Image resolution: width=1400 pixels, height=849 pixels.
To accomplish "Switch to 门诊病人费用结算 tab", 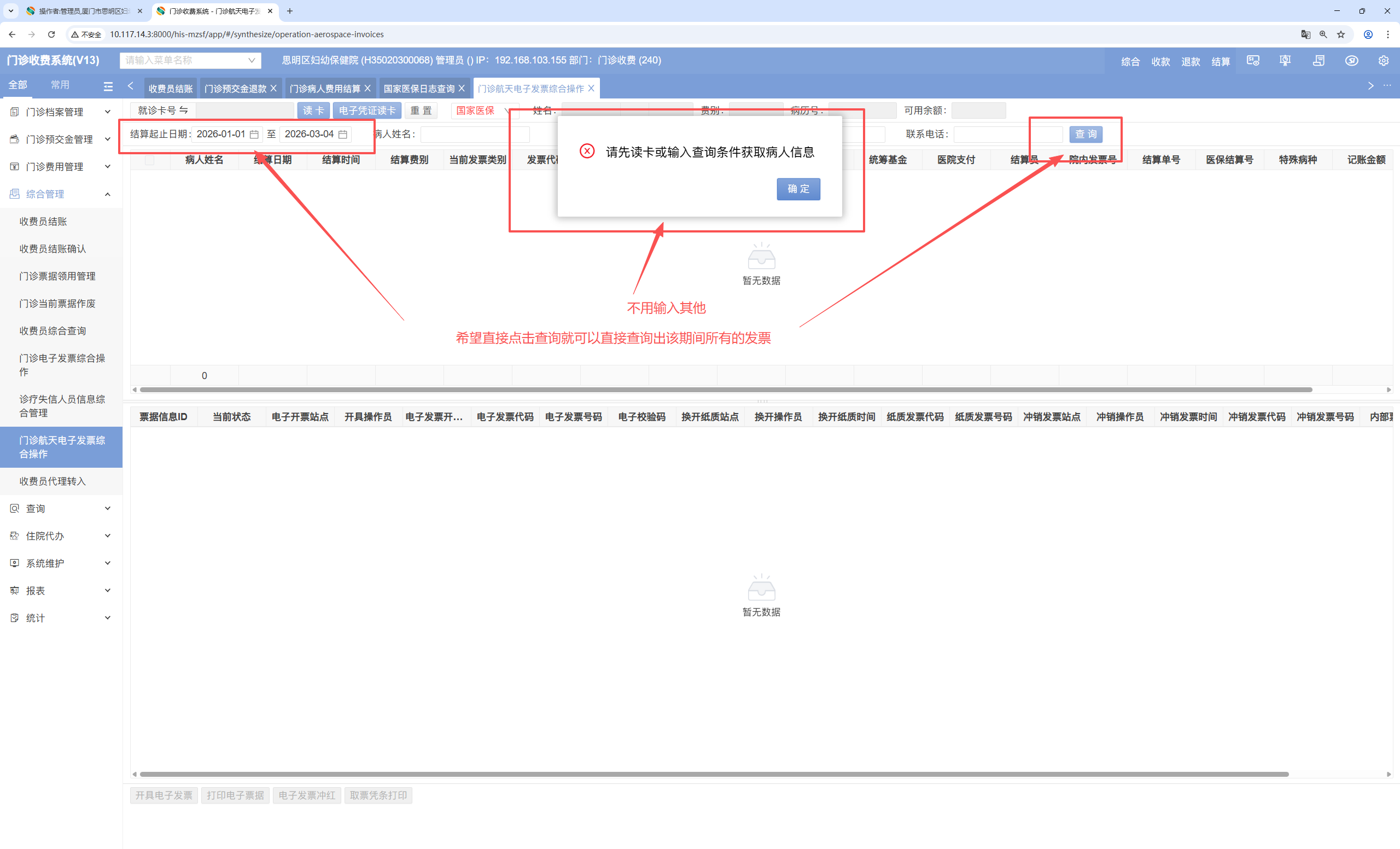I will 324,89.
